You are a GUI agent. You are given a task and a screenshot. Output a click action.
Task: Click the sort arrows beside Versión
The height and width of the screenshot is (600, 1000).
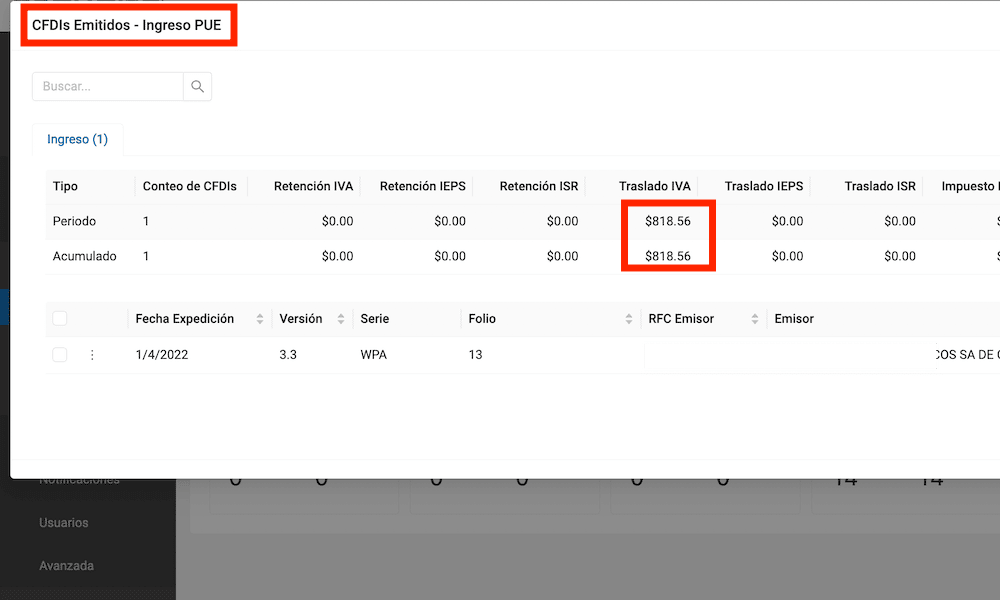[342, 319]
